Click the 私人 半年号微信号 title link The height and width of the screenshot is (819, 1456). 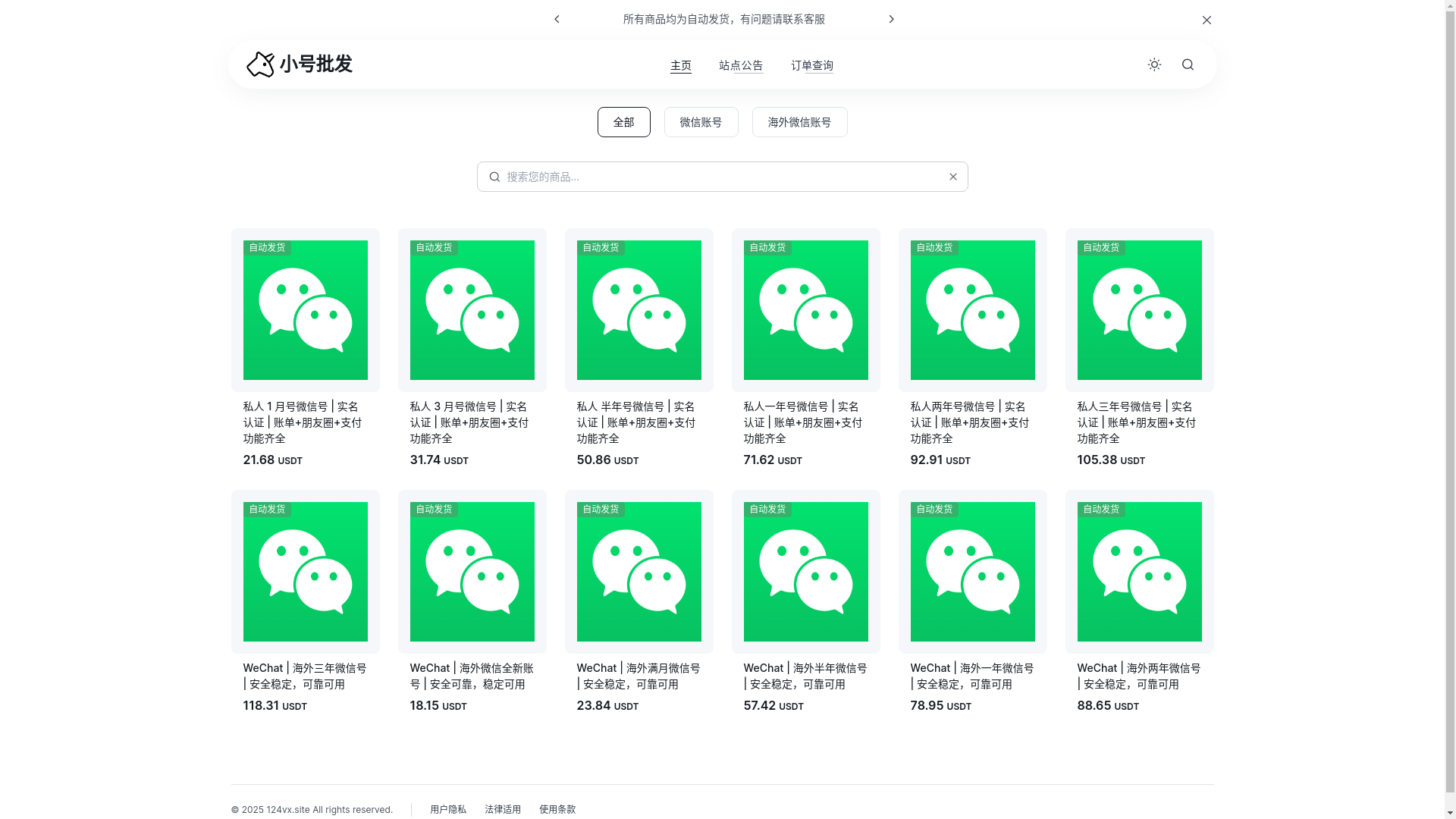tap(636, 422)
